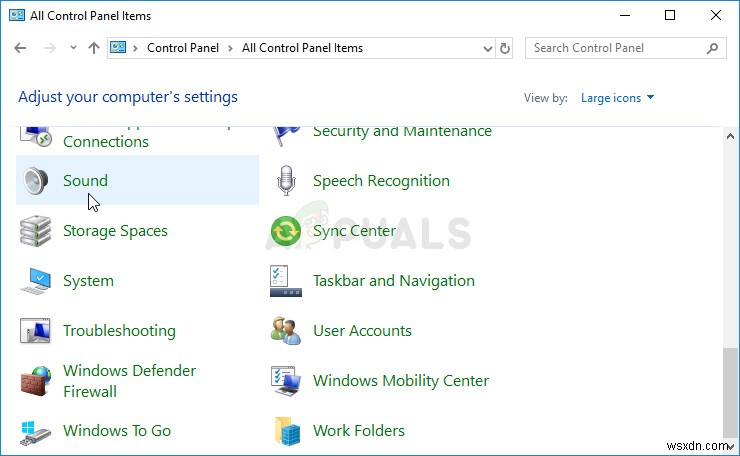Open the Storage Spaces link

[116, 231]
